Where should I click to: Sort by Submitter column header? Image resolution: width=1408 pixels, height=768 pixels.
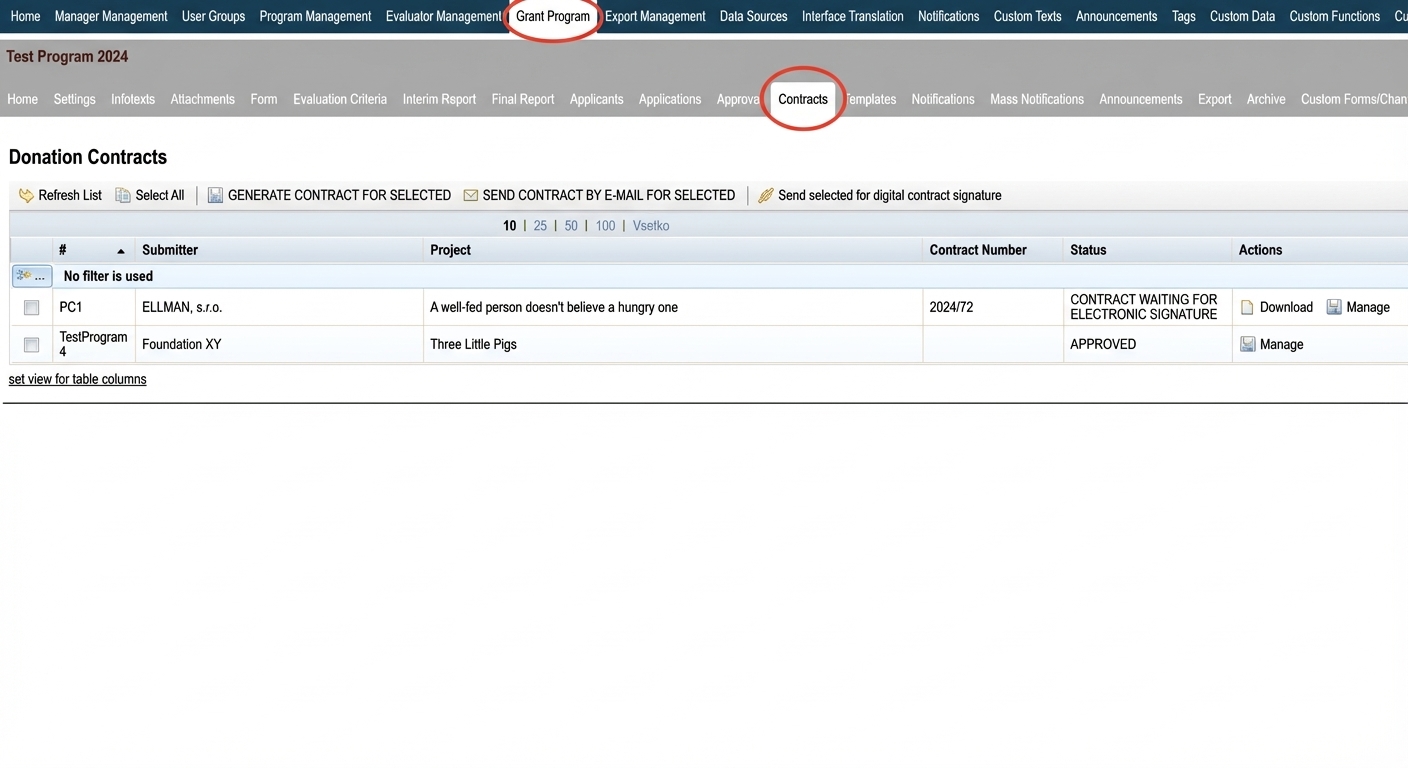[170, 250]
